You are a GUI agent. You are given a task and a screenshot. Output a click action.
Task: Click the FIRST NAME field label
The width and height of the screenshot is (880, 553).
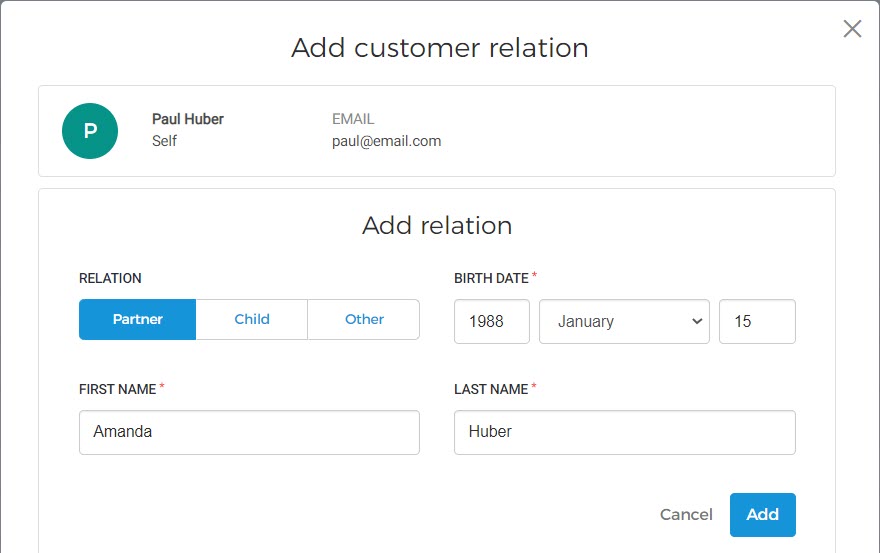click(x=117, y=389)
